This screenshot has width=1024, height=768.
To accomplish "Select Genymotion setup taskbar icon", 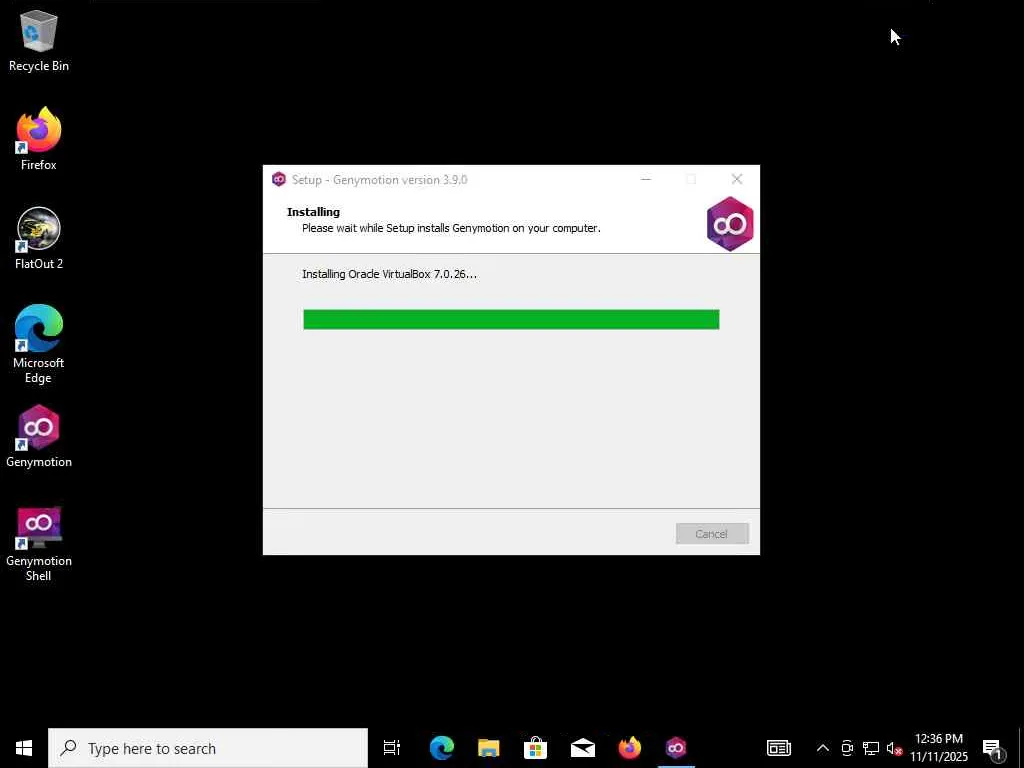I will pyautogui.click(x=676, y=748).
